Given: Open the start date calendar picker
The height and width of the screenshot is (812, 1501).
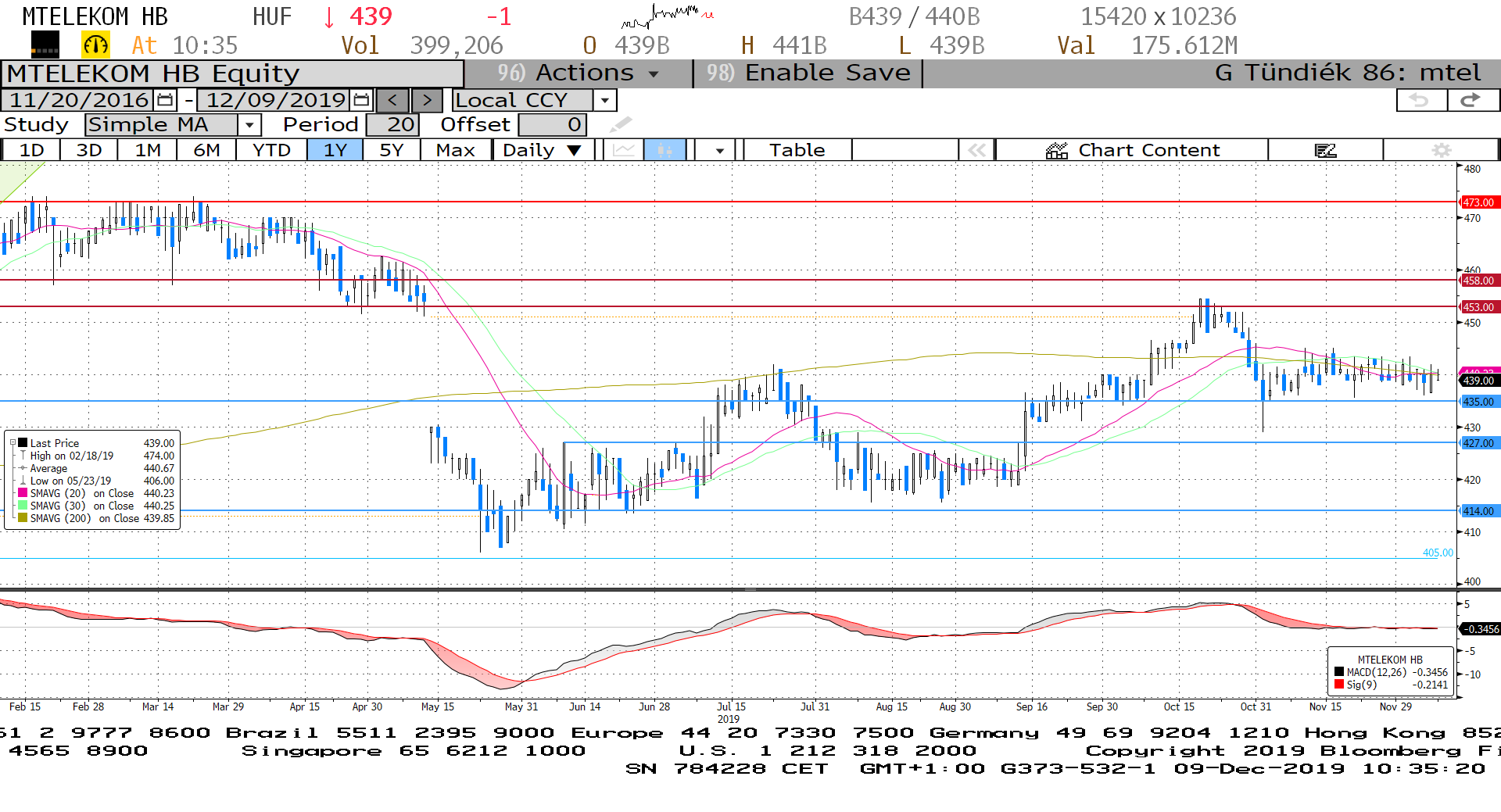Looking at the screenshot, I should [165, 100].
